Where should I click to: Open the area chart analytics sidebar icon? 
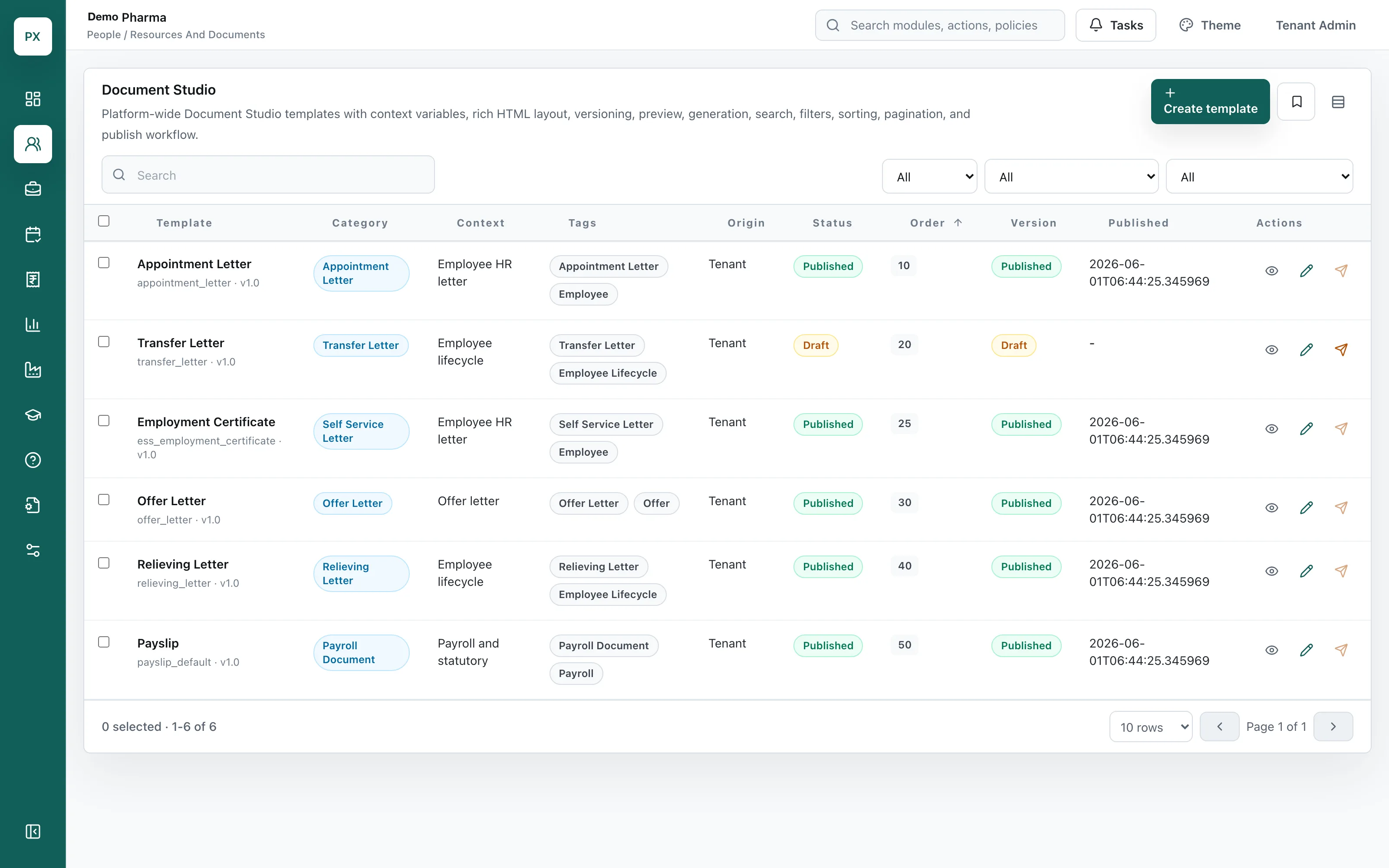point(33,370)
